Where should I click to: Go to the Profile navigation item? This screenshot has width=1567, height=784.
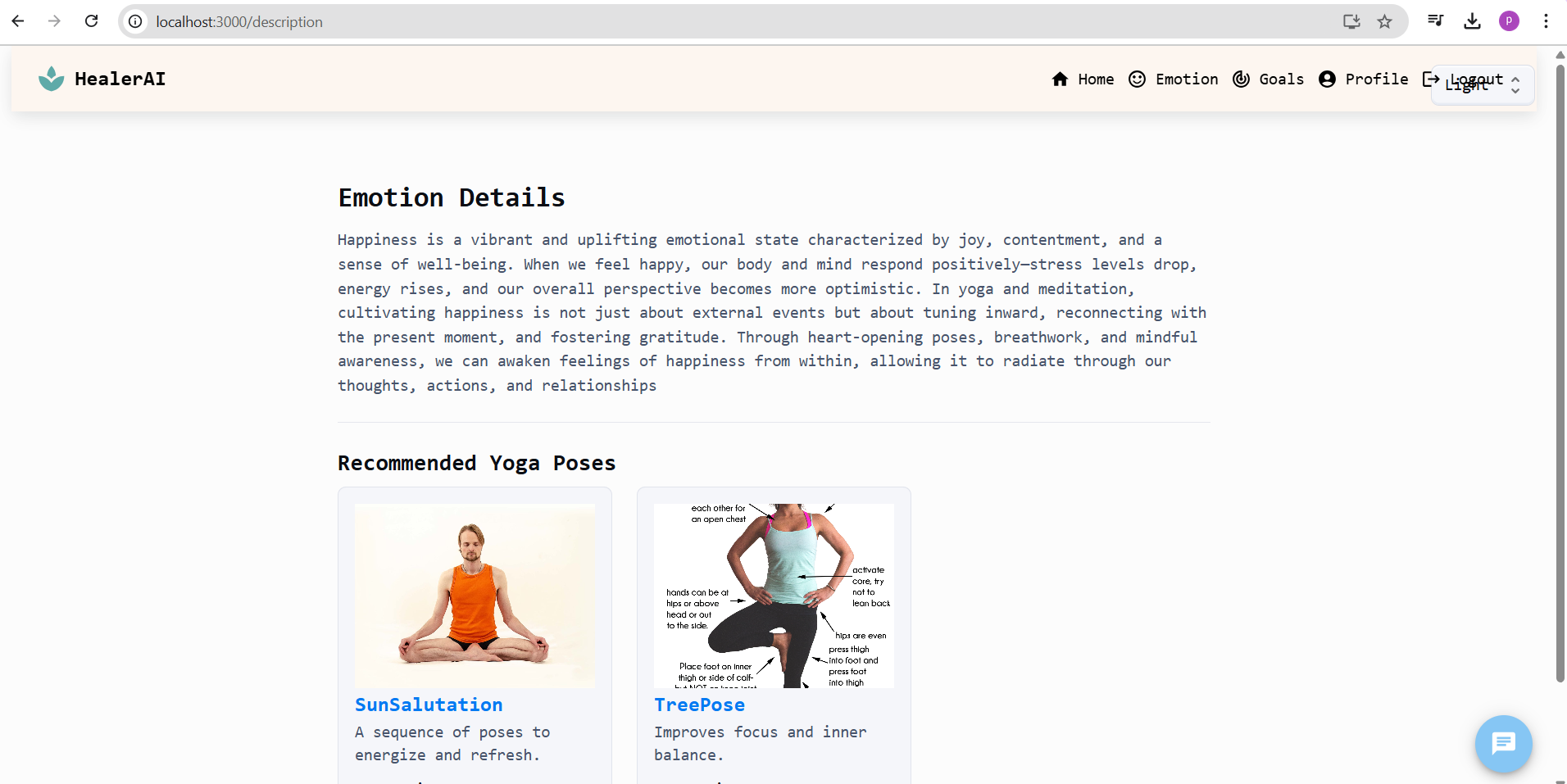1363,79
